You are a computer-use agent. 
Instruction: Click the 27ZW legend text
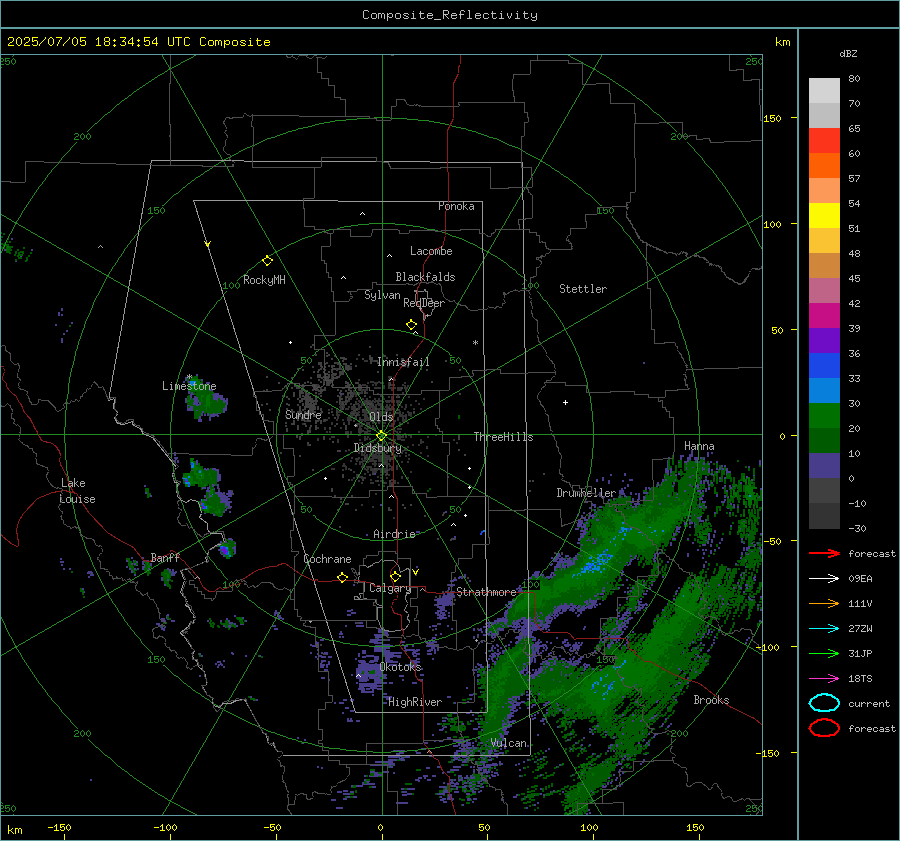860,628
